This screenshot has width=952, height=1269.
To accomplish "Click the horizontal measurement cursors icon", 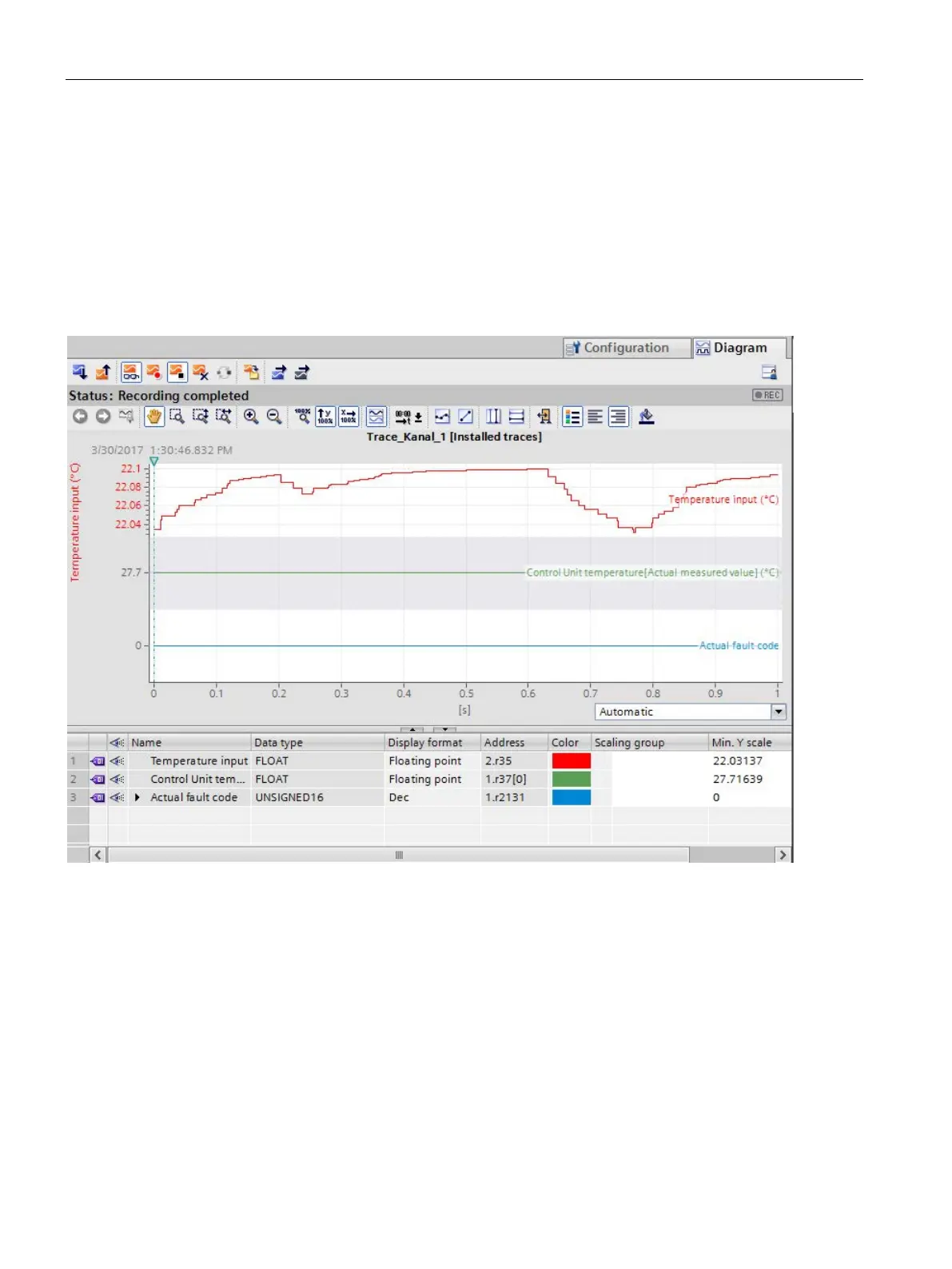I will [x=516, y=417].
